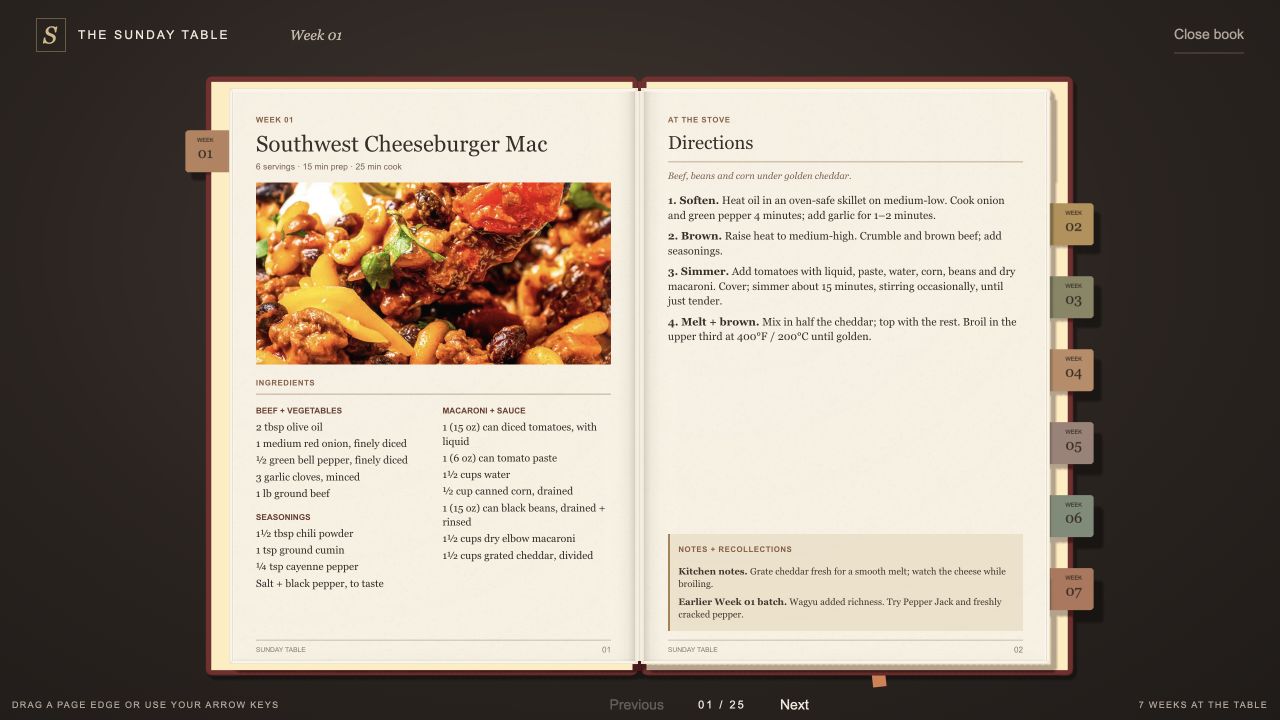Click the '2 tbsp olive oil' ingredient
1280x720 pixels.
click(289, 427)
